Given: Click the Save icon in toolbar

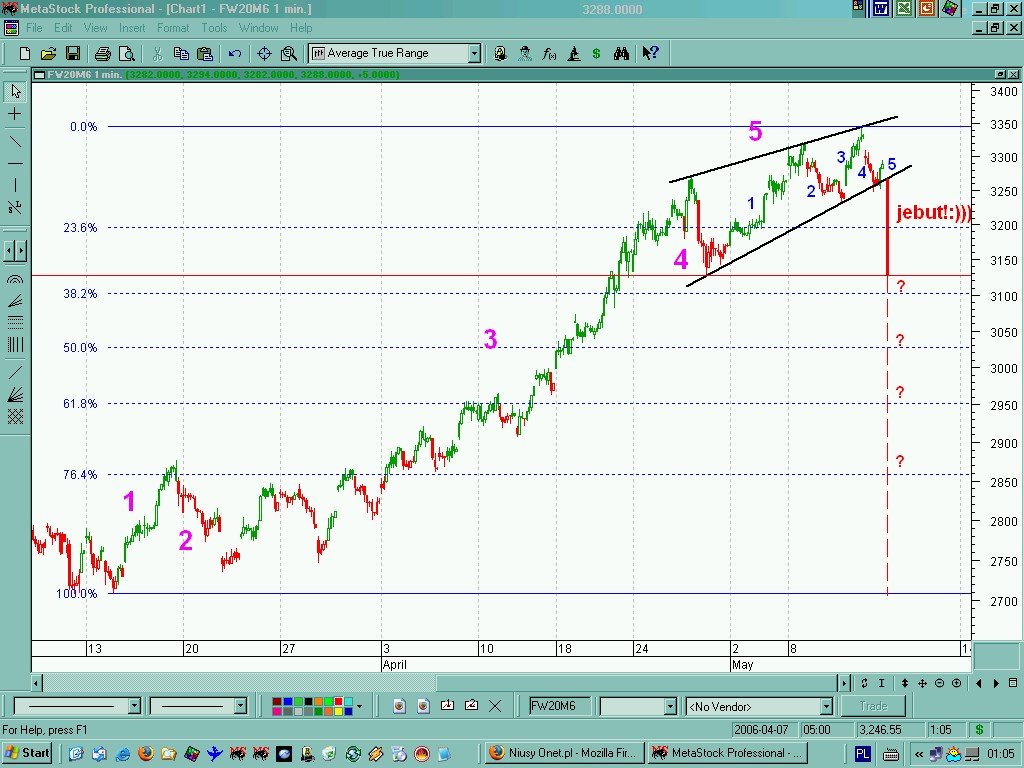Looking at the screenshot, I should pos(73,53).
